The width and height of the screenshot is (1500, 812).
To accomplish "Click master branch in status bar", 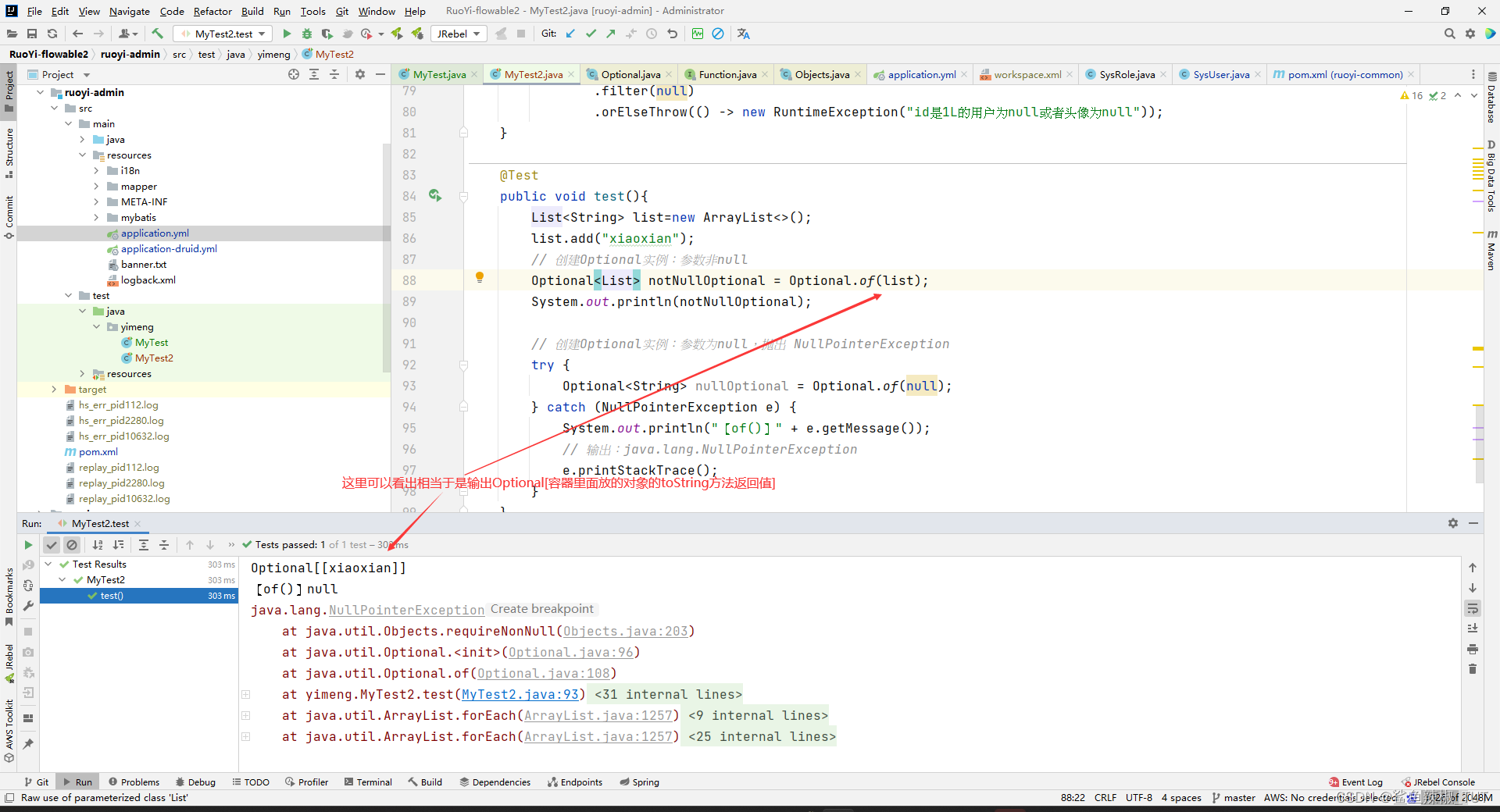I will (x=1234, y=797).
